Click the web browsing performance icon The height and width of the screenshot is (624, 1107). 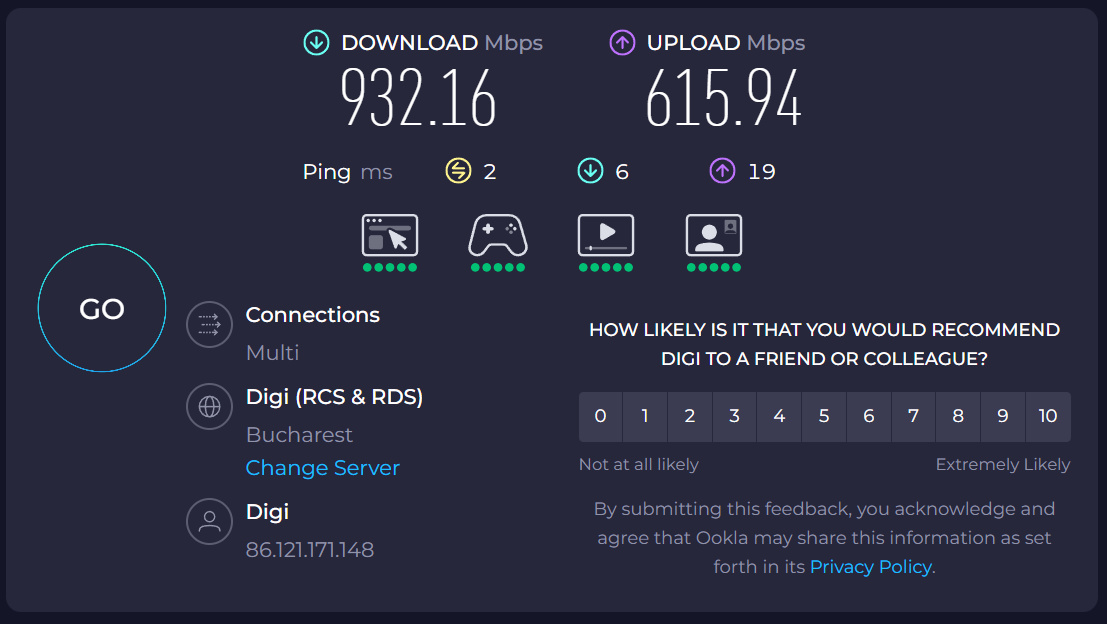point(390,236)
